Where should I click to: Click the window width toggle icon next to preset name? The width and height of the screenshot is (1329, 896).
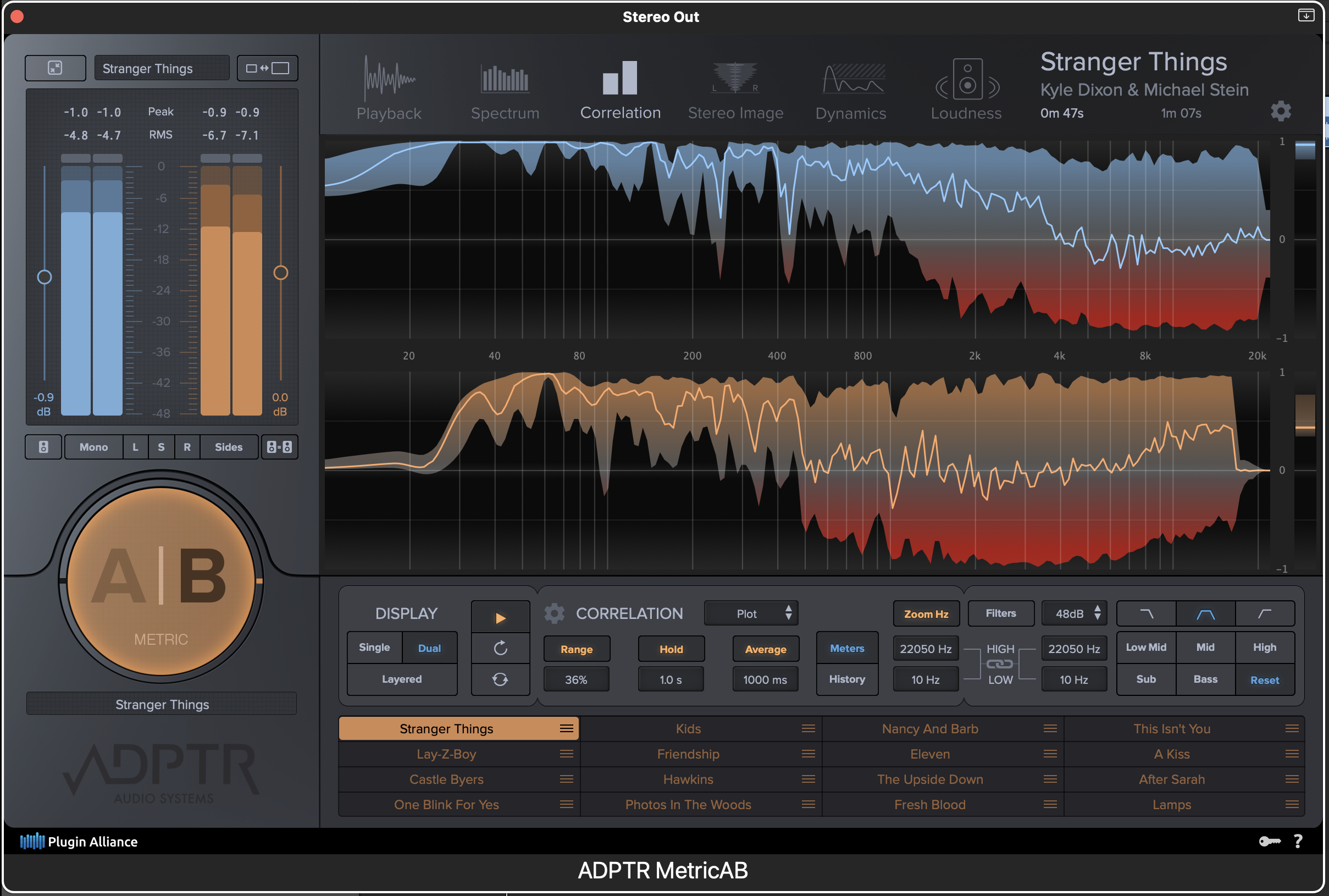click(x=267, y=68)
